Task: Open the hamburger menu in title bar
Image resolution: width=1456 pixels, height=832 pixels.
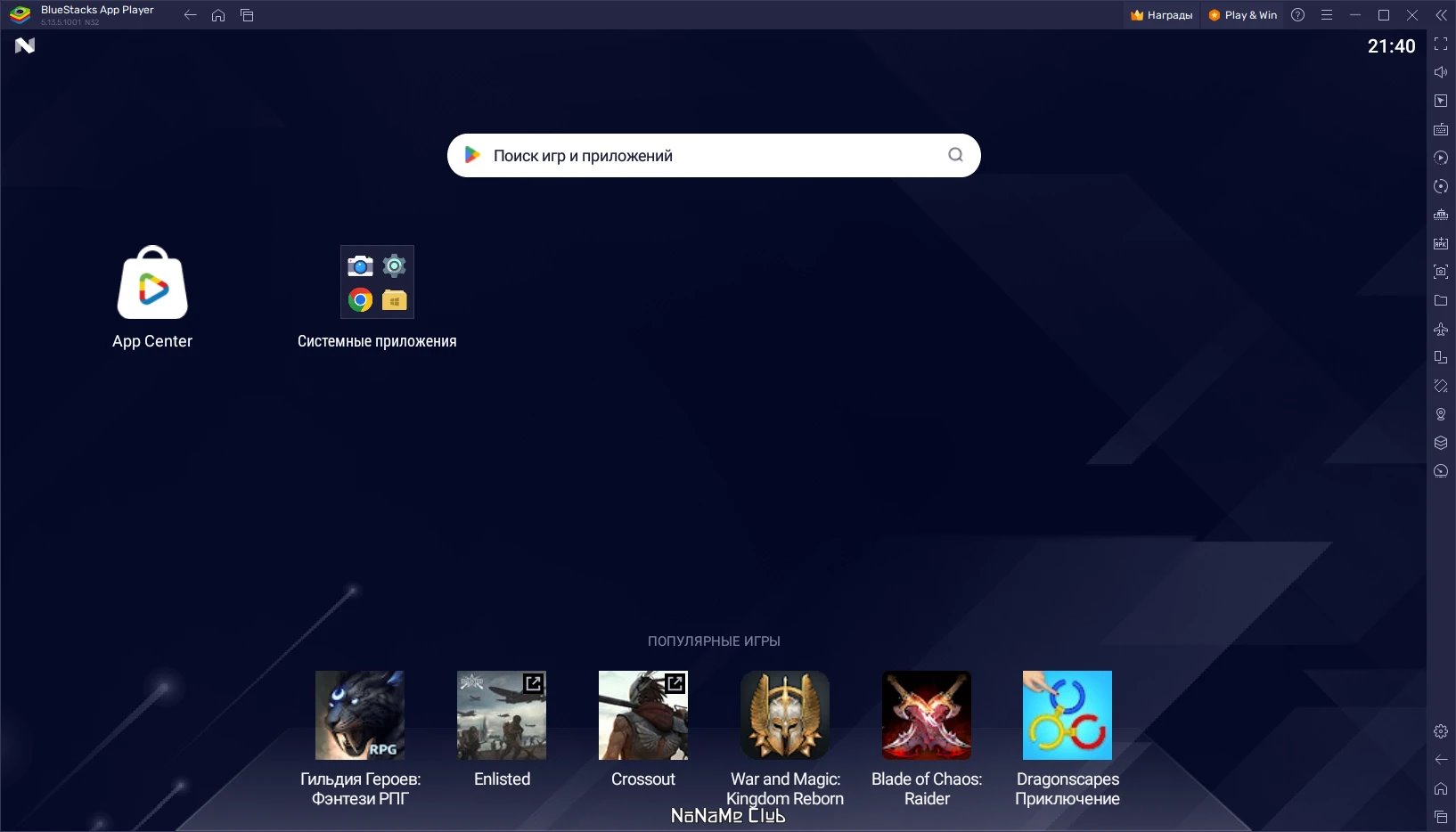Action: [1327, 15]
